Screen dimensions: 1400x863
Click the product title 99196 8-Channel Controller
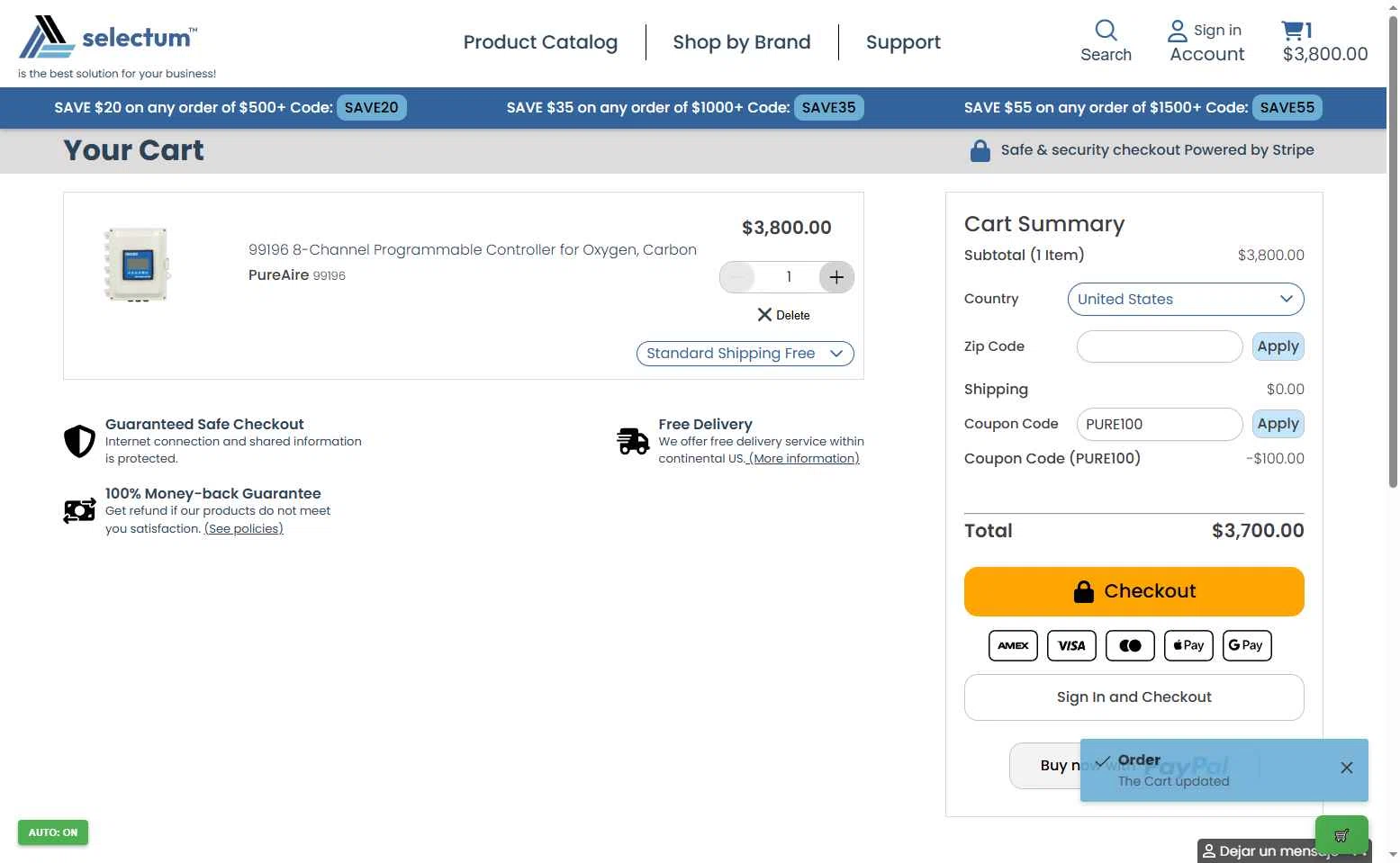point(473,250)
